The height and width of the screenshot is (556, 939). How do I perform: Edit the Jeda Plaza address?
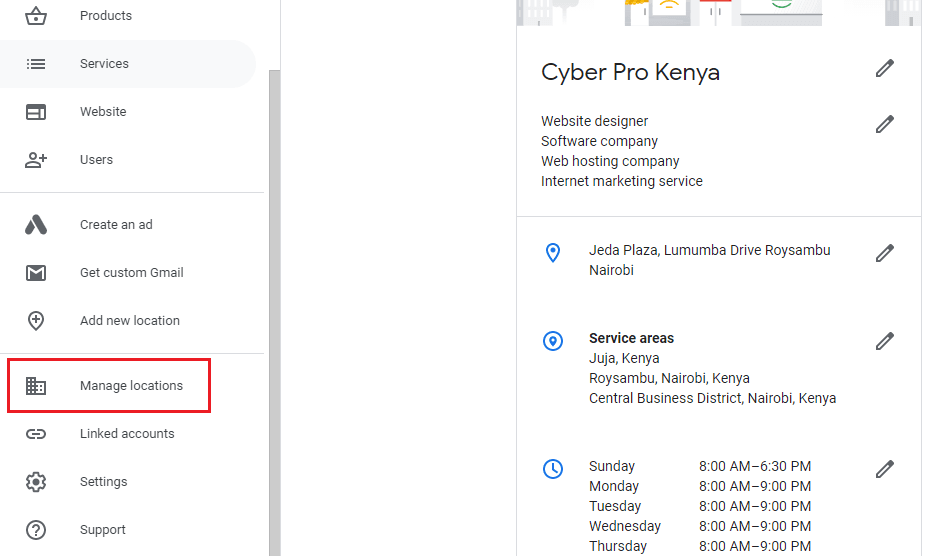(x=884, y=253)
